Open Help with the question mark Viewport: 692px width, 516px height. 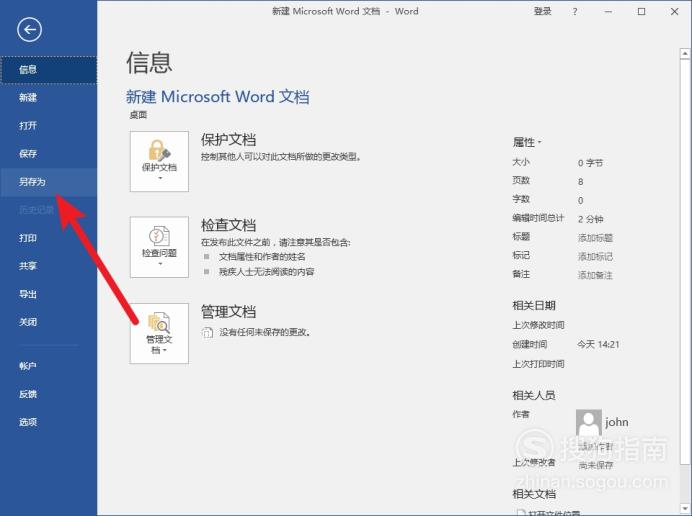click(x=575, y=12)
